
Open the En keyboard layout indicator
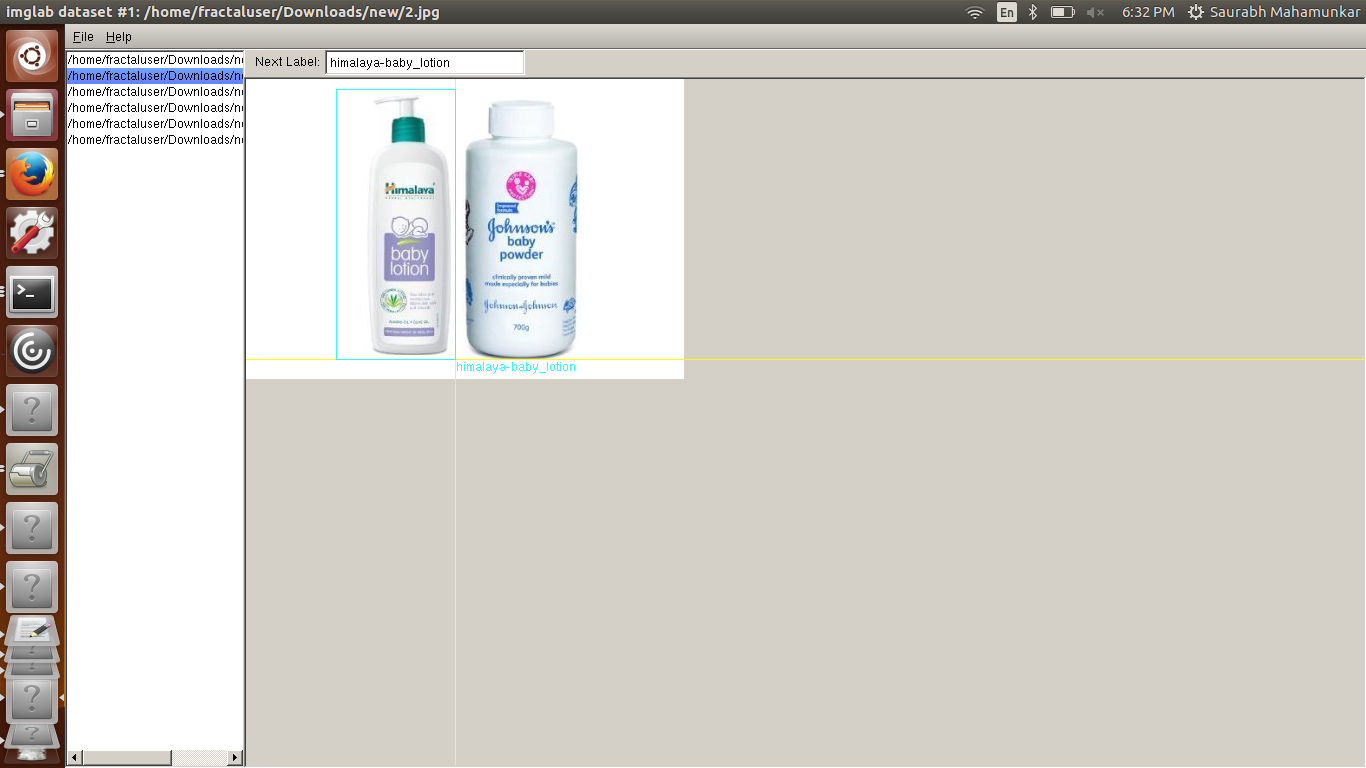(1007, 12)
